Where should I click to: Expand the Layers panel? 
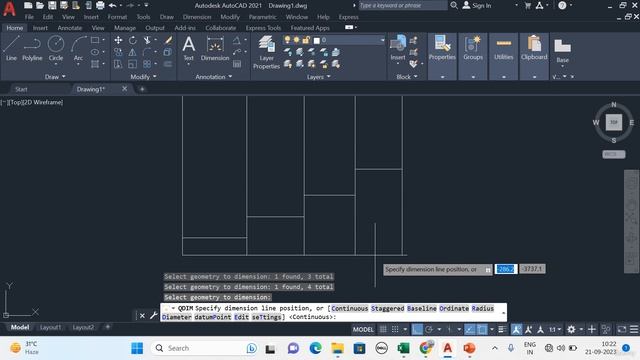point(319,77)
